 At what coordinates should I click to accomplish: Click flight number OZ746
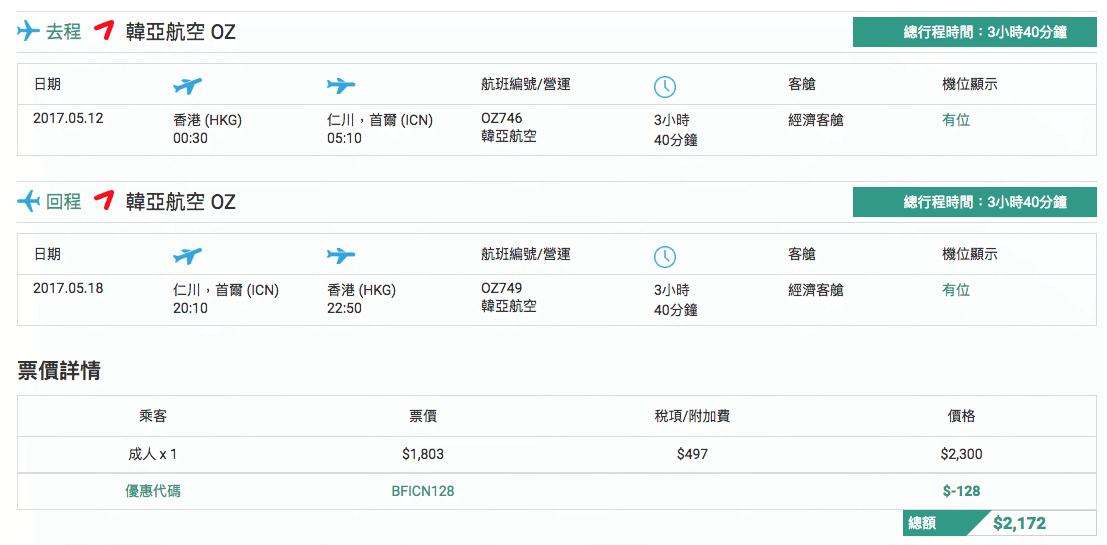coord(501,119)
